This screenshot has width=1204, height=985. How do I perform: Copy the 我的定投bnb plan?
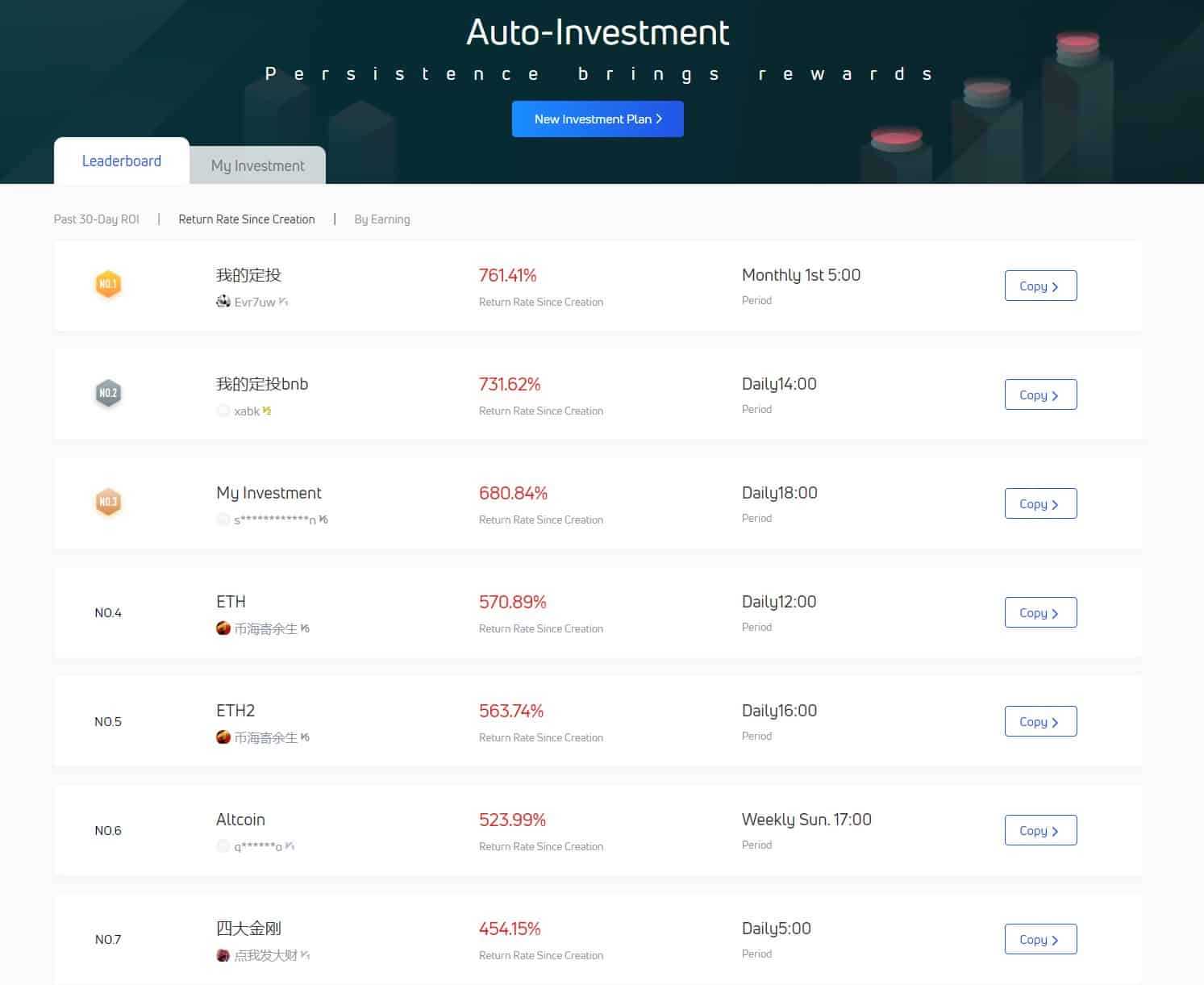pyautogui.click(x=1040, y=395)
